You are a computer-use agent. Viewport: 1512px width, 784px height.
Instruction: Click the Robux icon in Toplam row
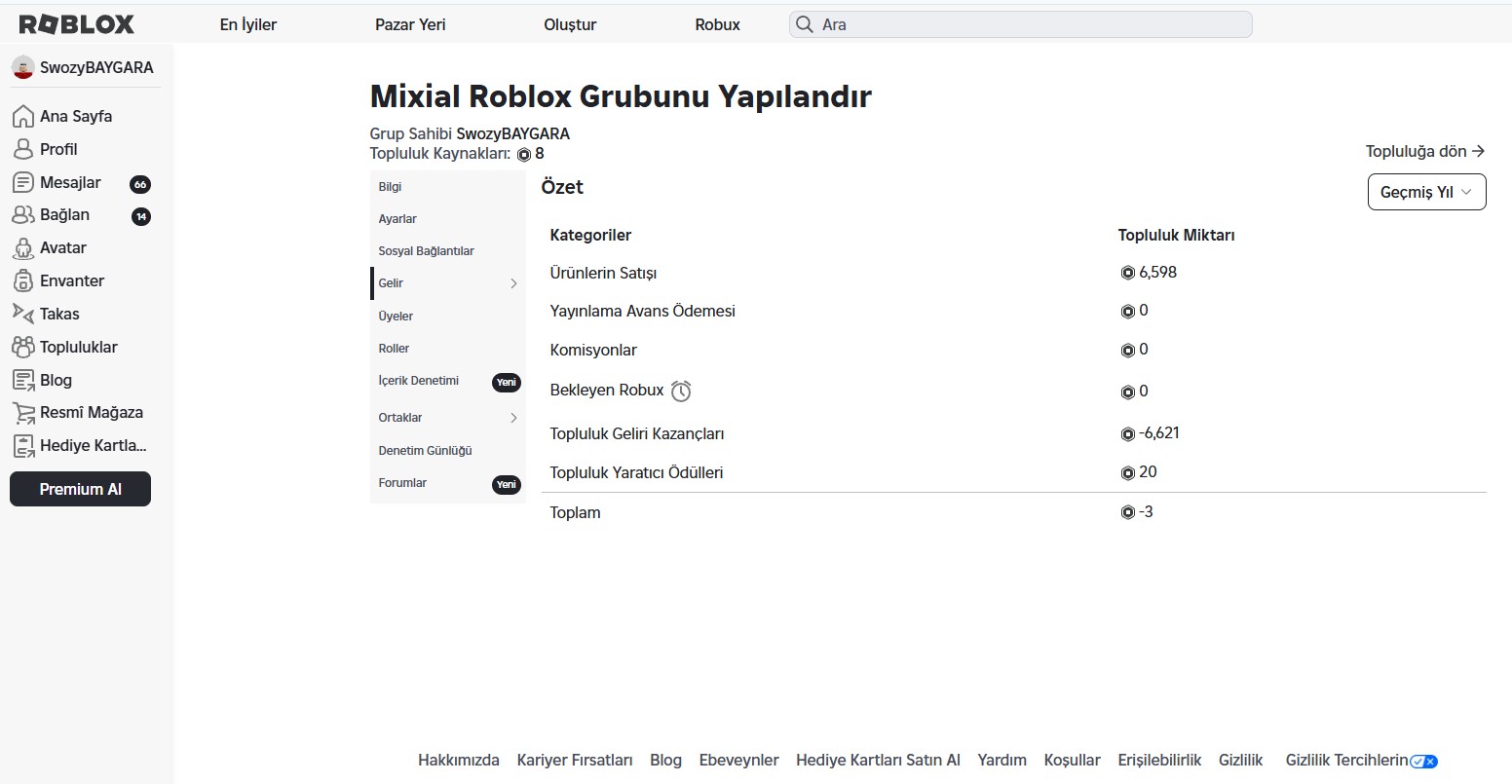click(1128, 512)
